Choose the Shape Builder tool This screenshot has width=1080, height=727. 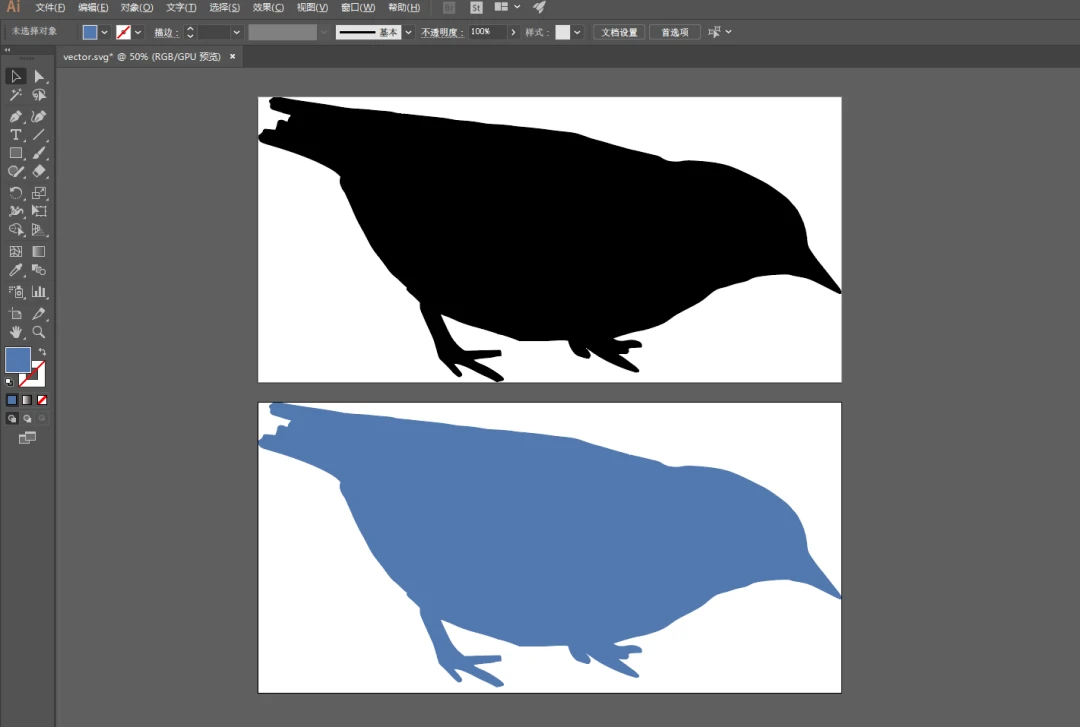(x=16, y=230)
